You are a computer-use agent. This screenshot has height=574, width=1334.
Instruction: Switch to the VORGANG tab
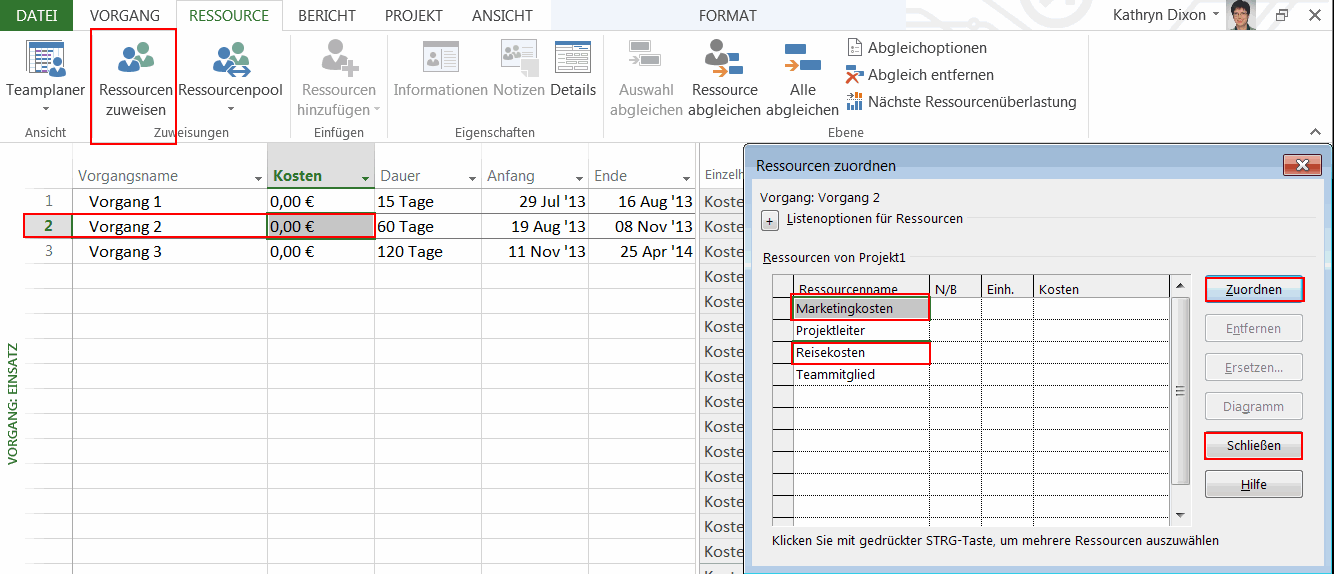pos(125,16)
